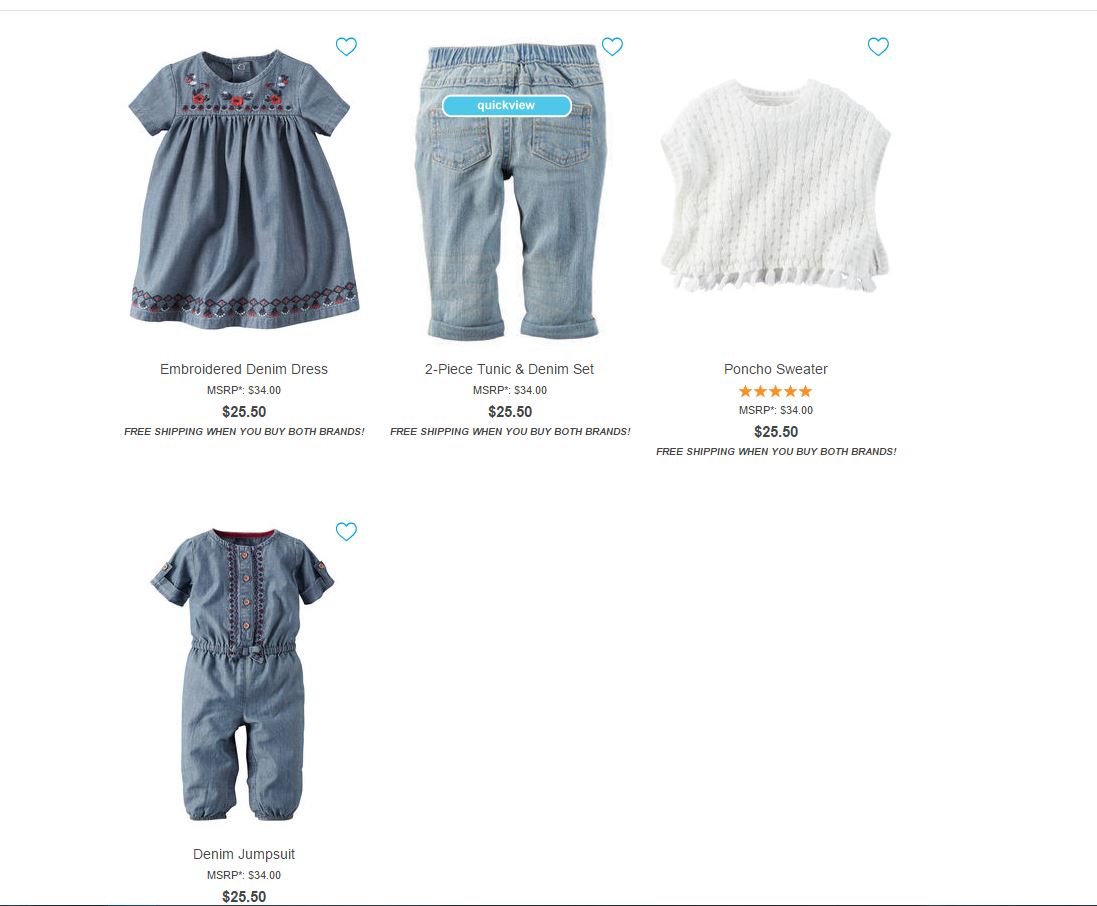This screenshot has width=1097, height=906.
Task: Open quickview for the denim pants
Action: (507, 106)
